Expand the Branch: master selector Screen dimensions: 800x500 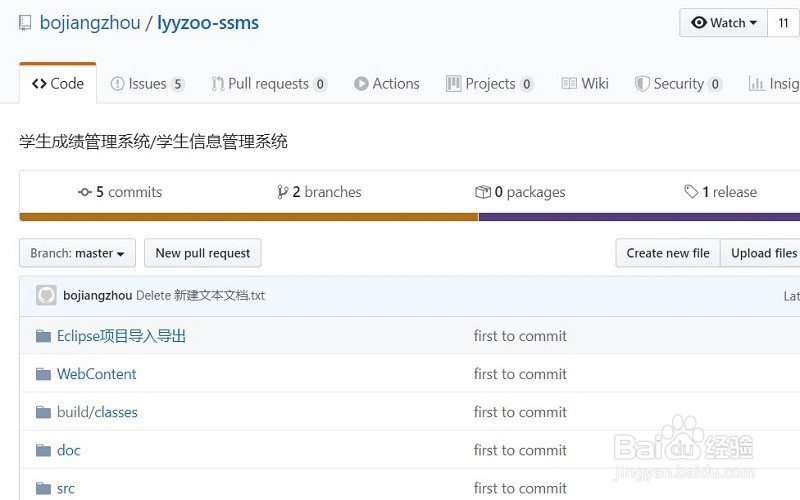(x=77, y=253)
